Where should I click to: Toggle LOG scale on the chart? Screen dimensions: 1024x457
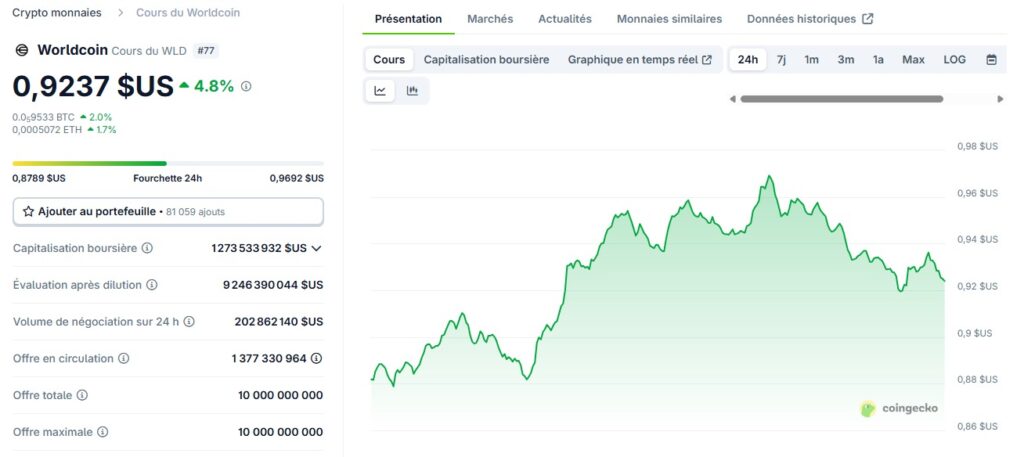pyautogui.click(x=954, y=60)
